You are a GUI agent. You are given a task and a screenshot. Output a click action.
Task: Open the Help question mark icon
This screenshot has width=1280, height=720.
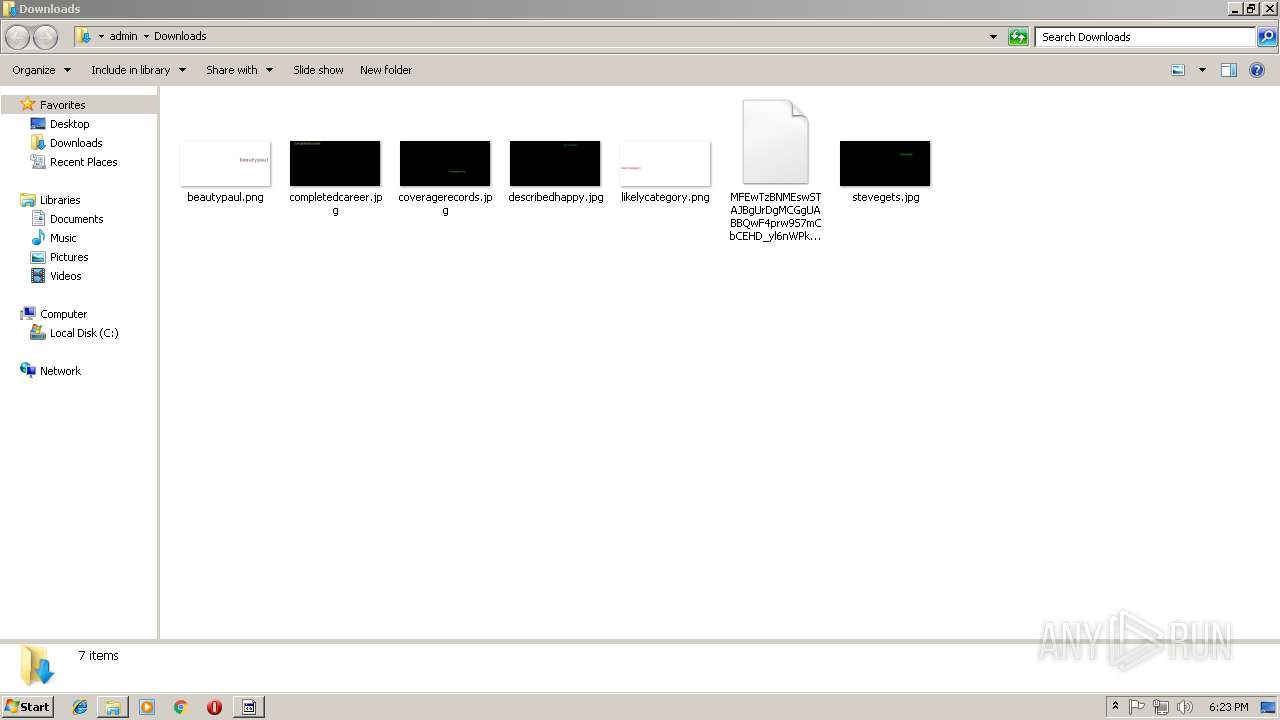pyautogui.click(x=1257, y=70)
